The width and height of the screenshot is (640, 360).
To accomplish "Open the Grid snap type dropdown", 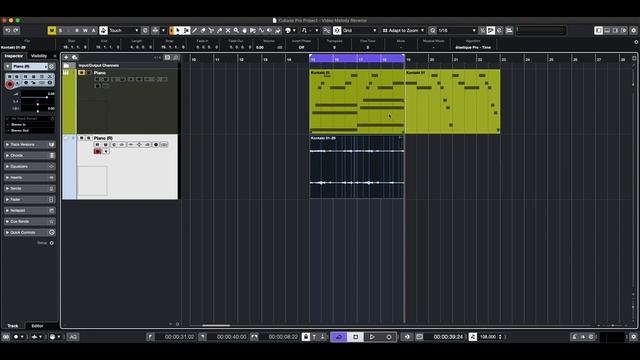I will pos(360,31).
